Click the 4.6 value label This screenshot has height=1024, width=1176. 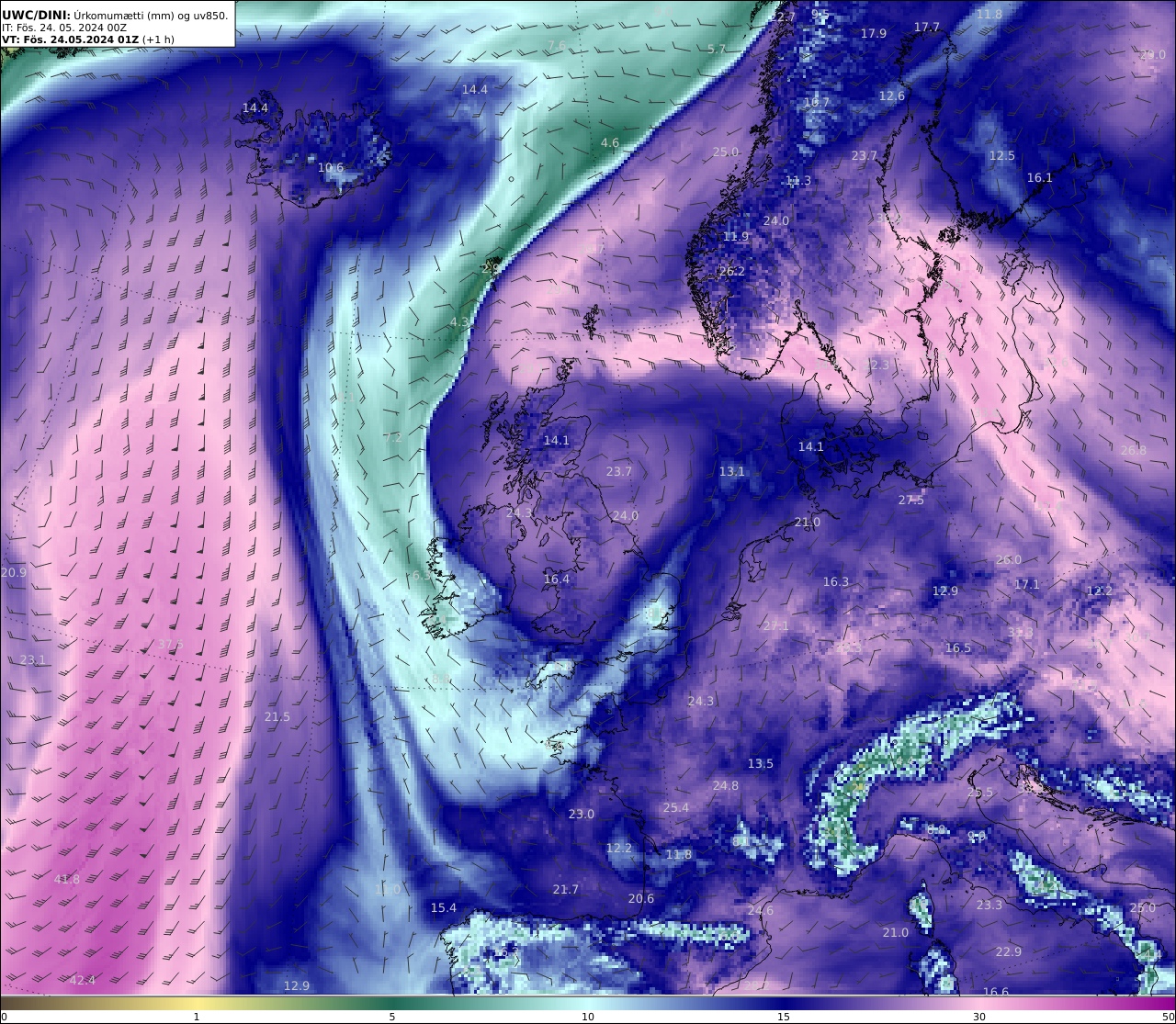610,143
